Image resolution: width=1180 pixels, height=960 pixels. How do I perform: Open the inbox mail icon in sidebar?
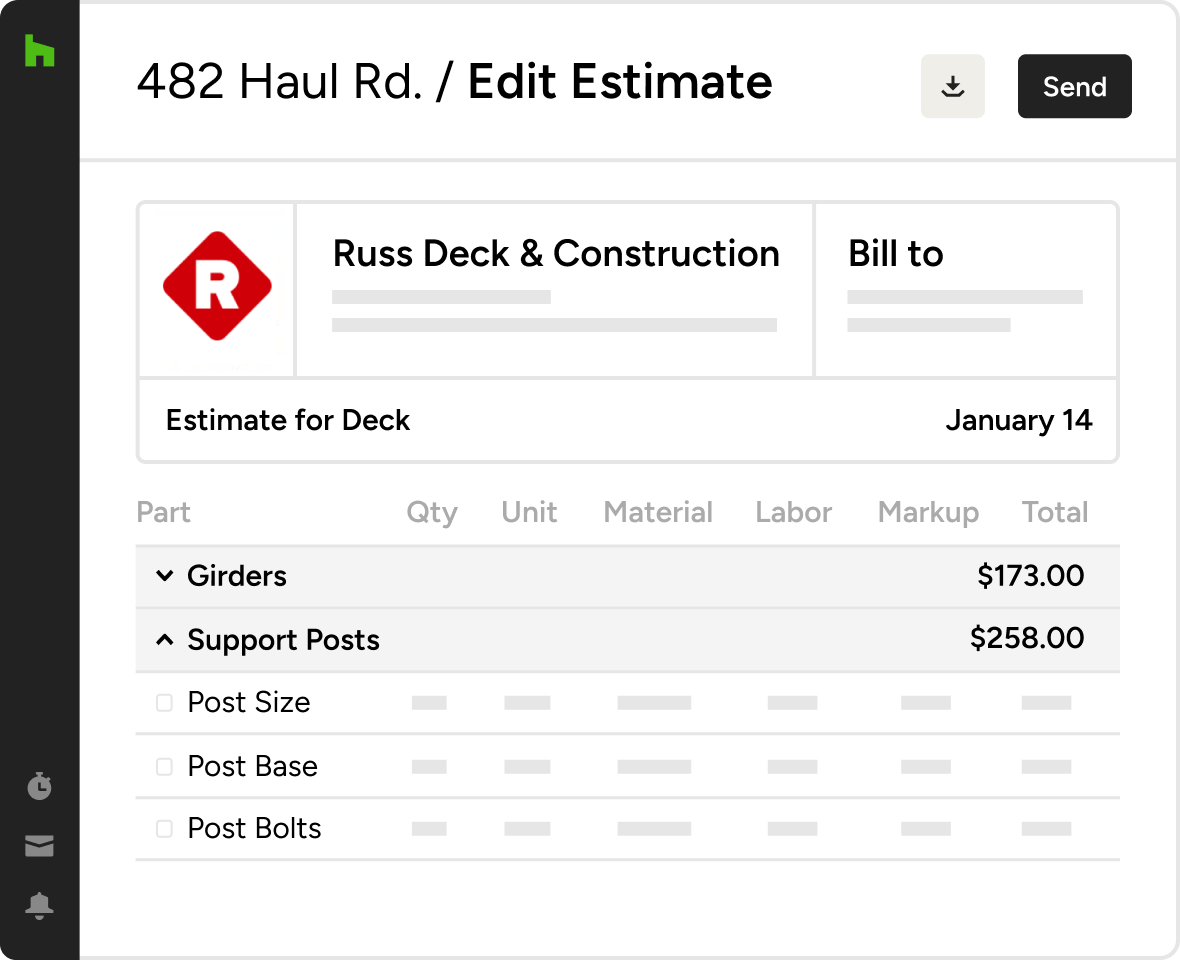(x=39, y=846)
